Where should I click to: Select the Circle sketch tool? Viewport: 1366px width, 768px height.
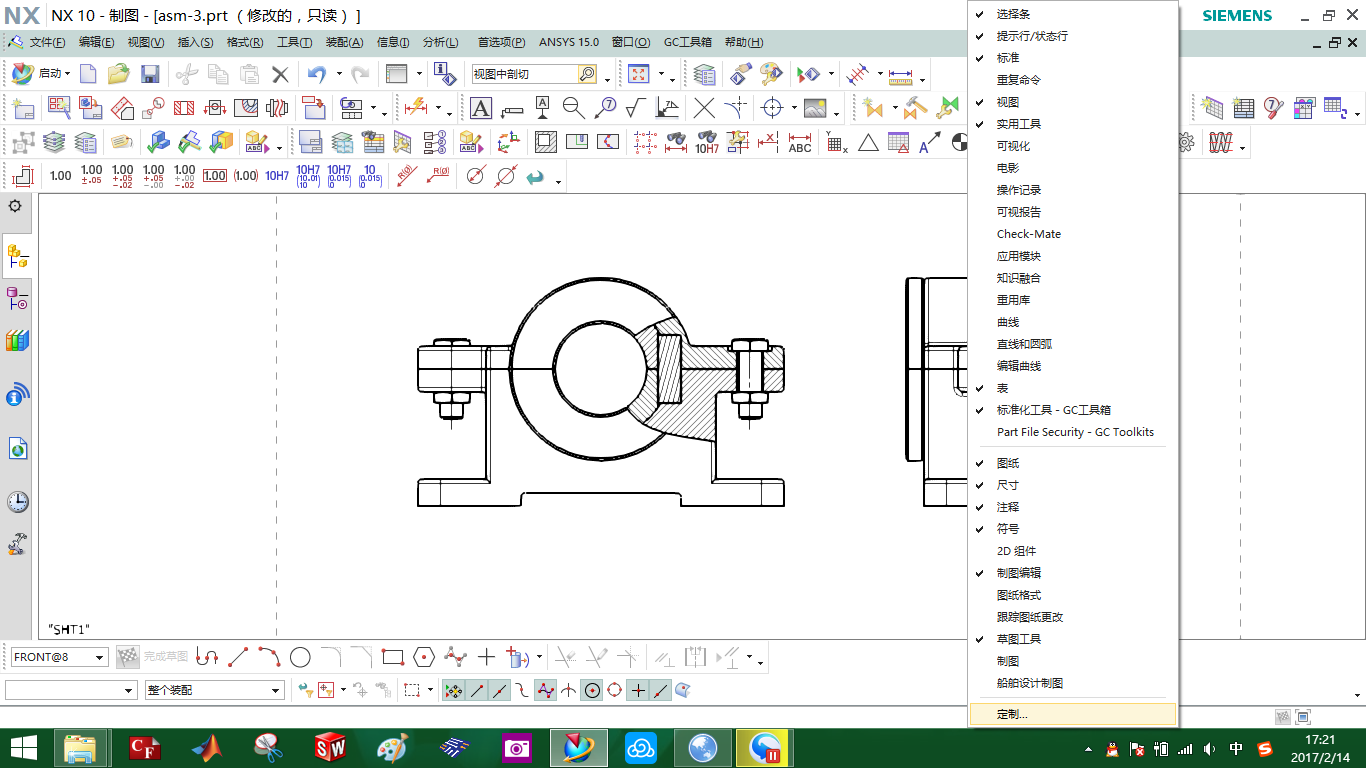300,657
